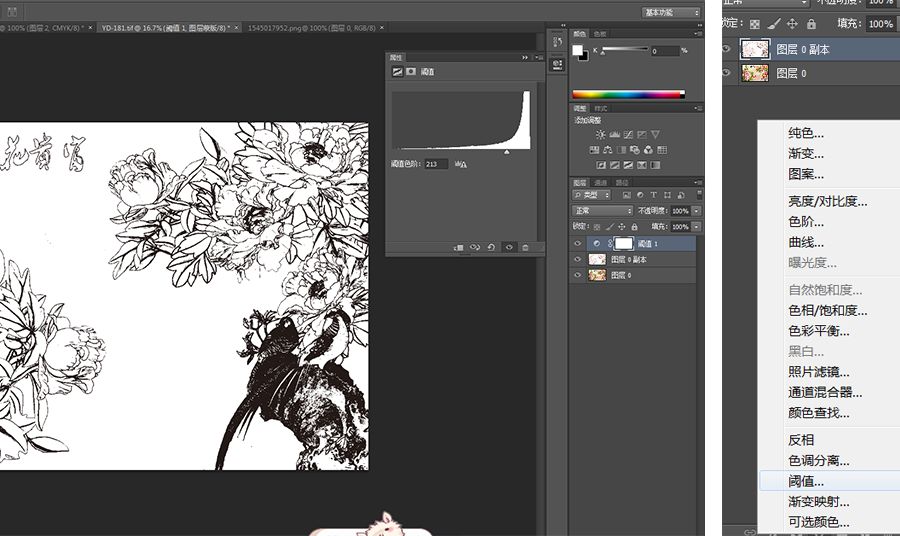Screen dimensions: 900x536
Task: Add a Levels adjustment icon in Adjustments panel
Action: [x=615, y=134]
